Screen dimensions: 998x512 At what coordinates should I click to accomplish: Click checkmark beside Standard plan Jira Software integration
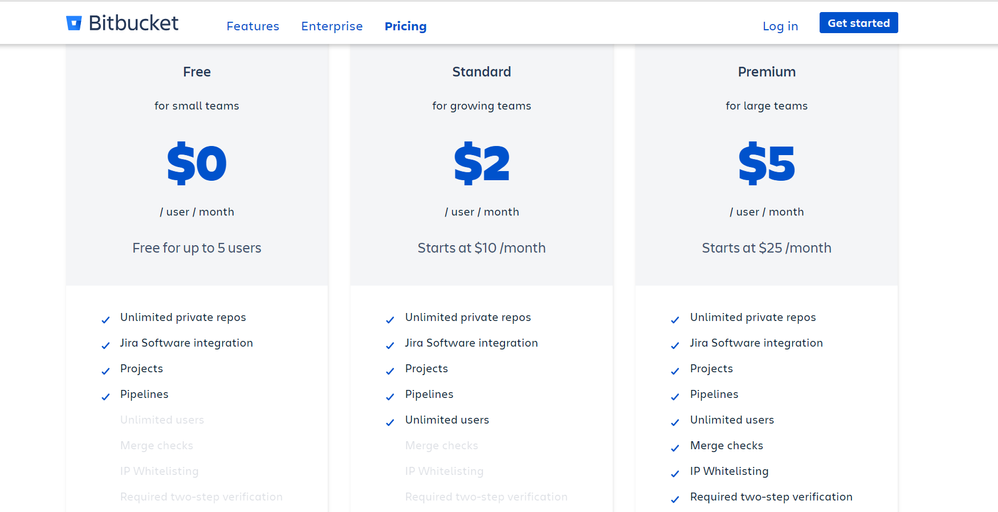coord(390,345)
